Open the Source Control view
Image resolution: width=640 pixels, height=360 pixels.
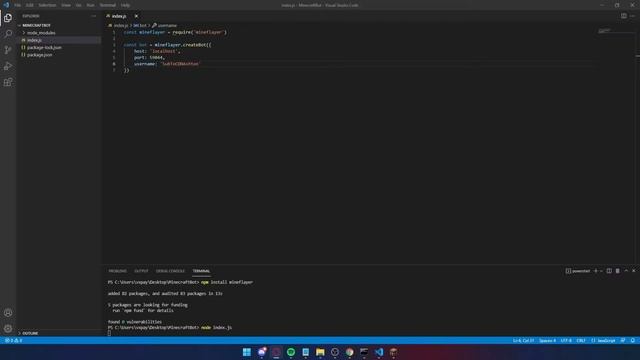point(8,50)
